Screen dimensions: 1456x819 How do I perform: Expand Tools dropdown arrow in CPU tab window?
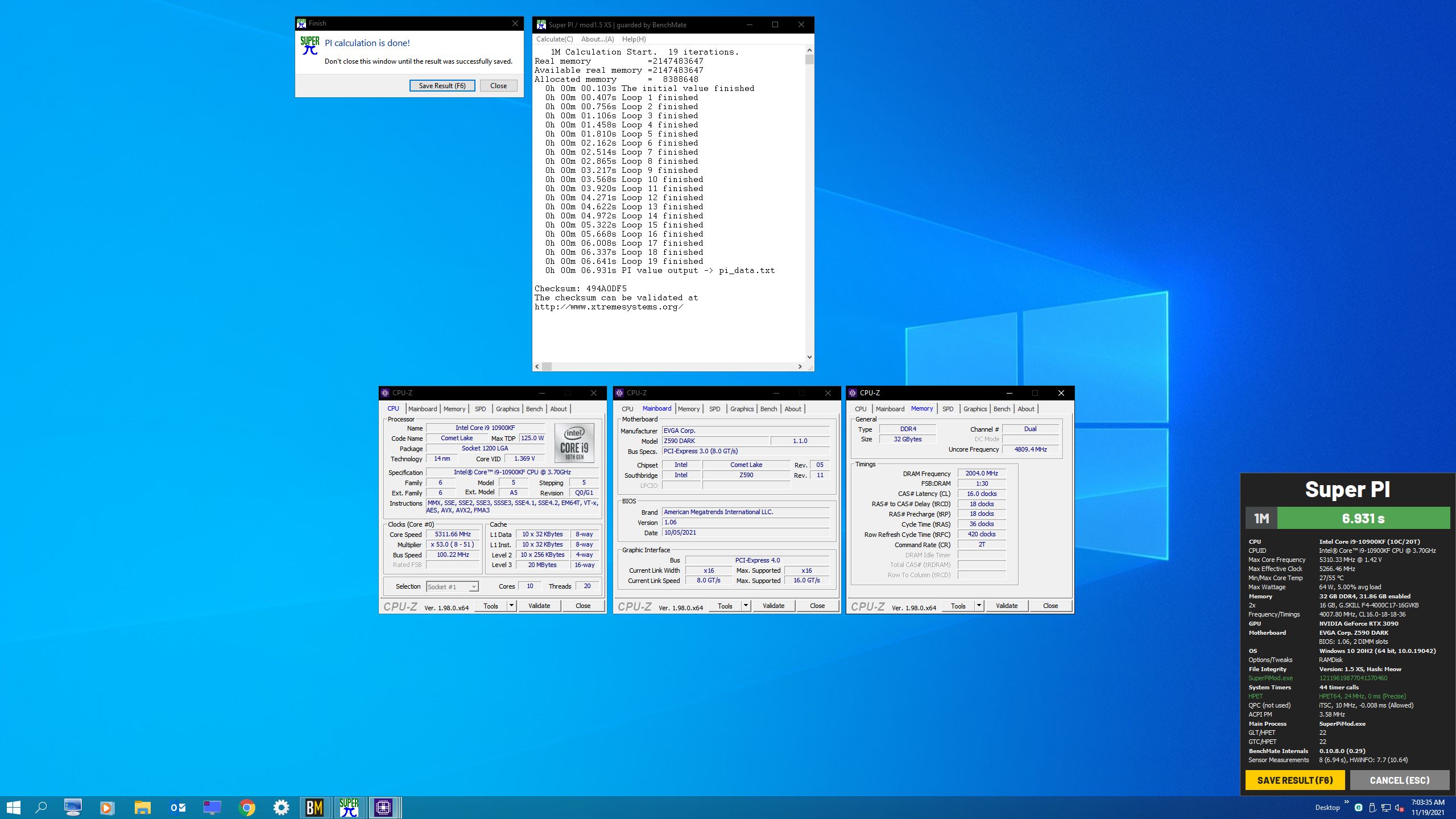(x=511, y=606)
